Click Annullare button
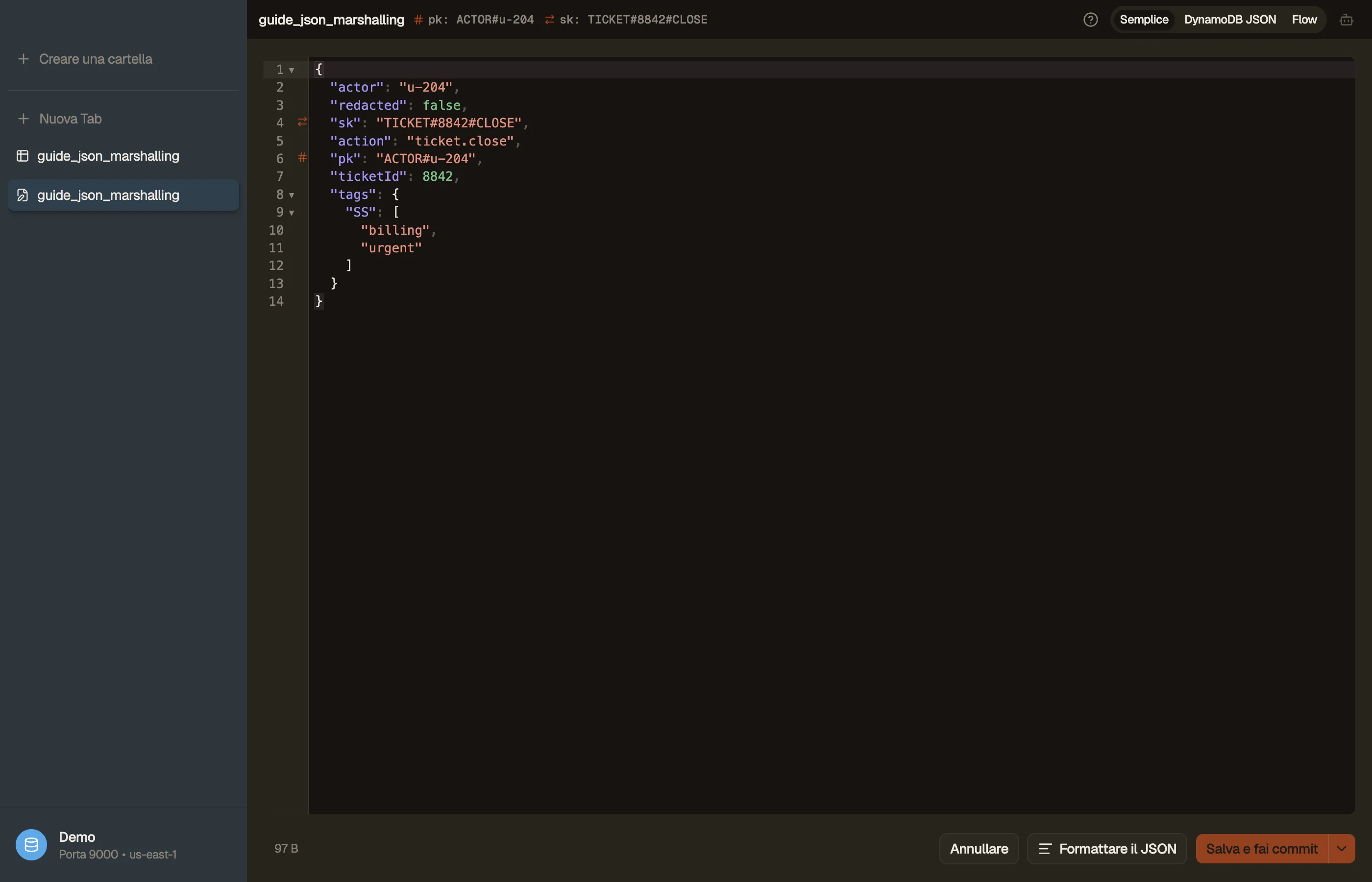 pyautogui.click(x=979, y=849)
